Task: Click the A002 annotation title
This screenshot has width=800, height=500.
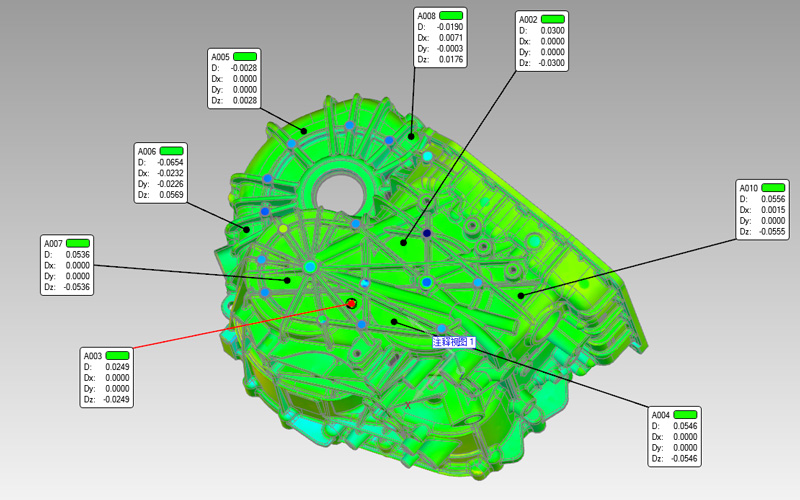Action: click(528, 19)
